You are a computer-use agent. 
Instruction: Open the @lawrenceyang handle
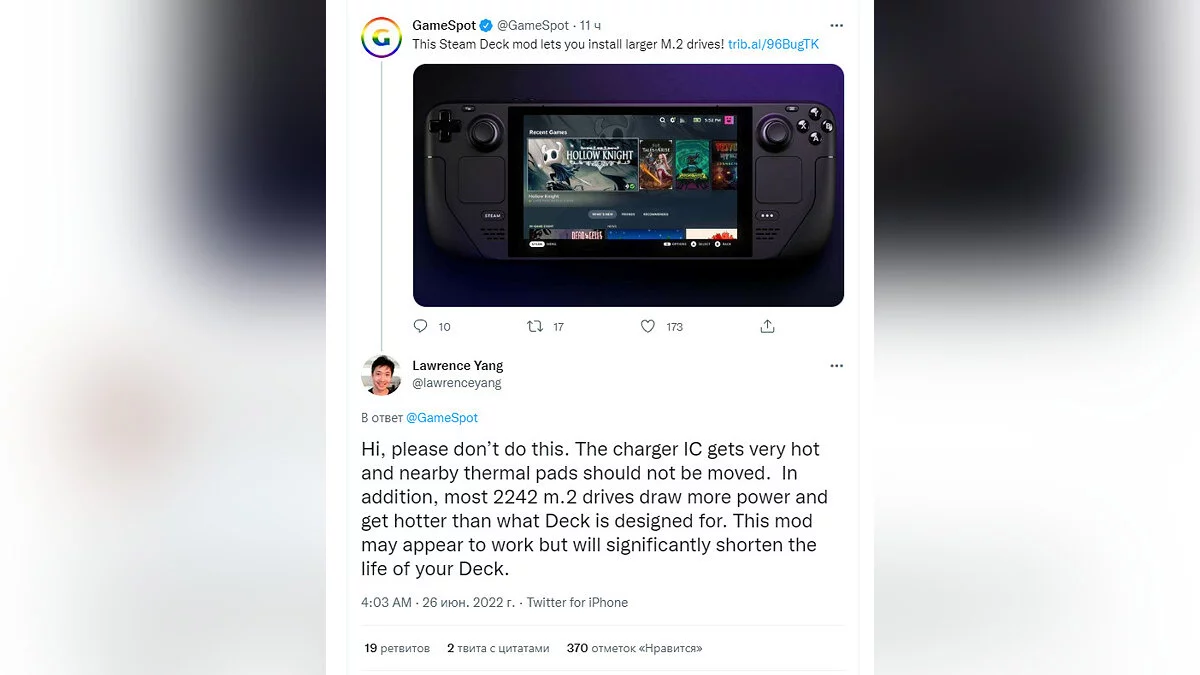pyautogui.click(x=457, y=383)
